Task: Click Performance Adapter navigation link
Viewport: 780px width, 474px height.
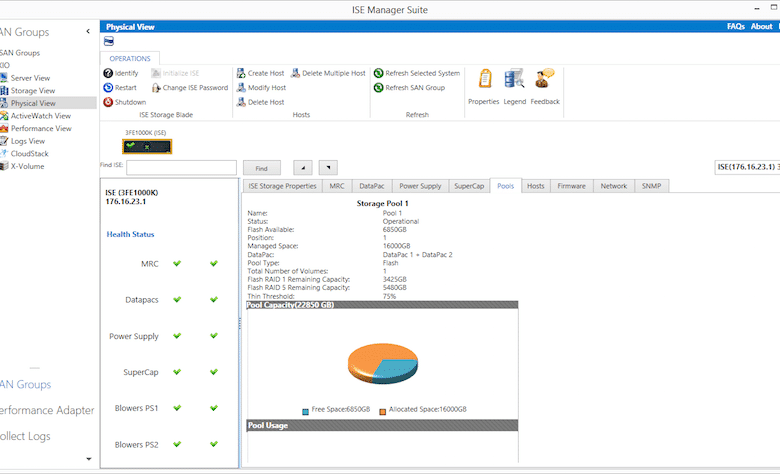Action: 47,410
